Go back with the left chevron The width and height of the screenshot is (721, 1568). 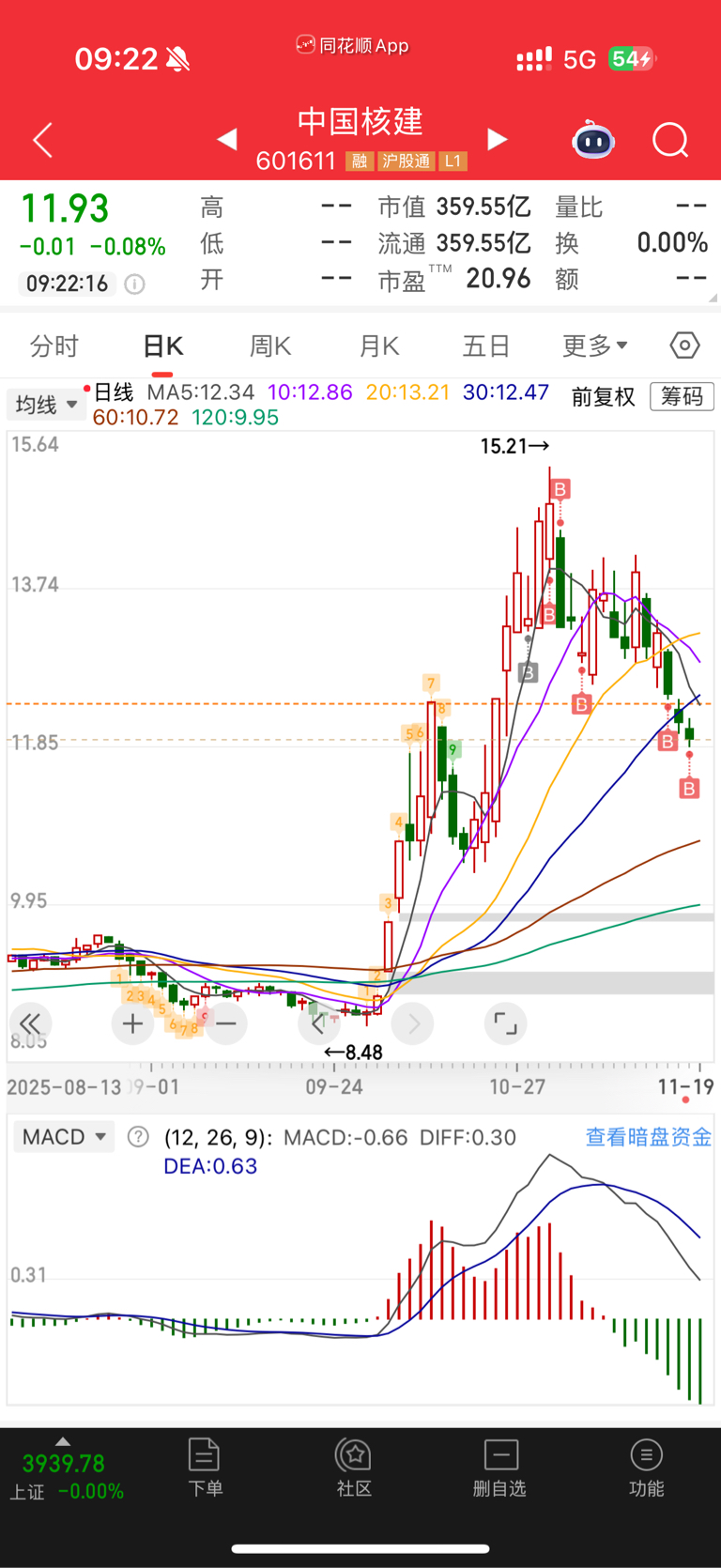tap(42, 140)
